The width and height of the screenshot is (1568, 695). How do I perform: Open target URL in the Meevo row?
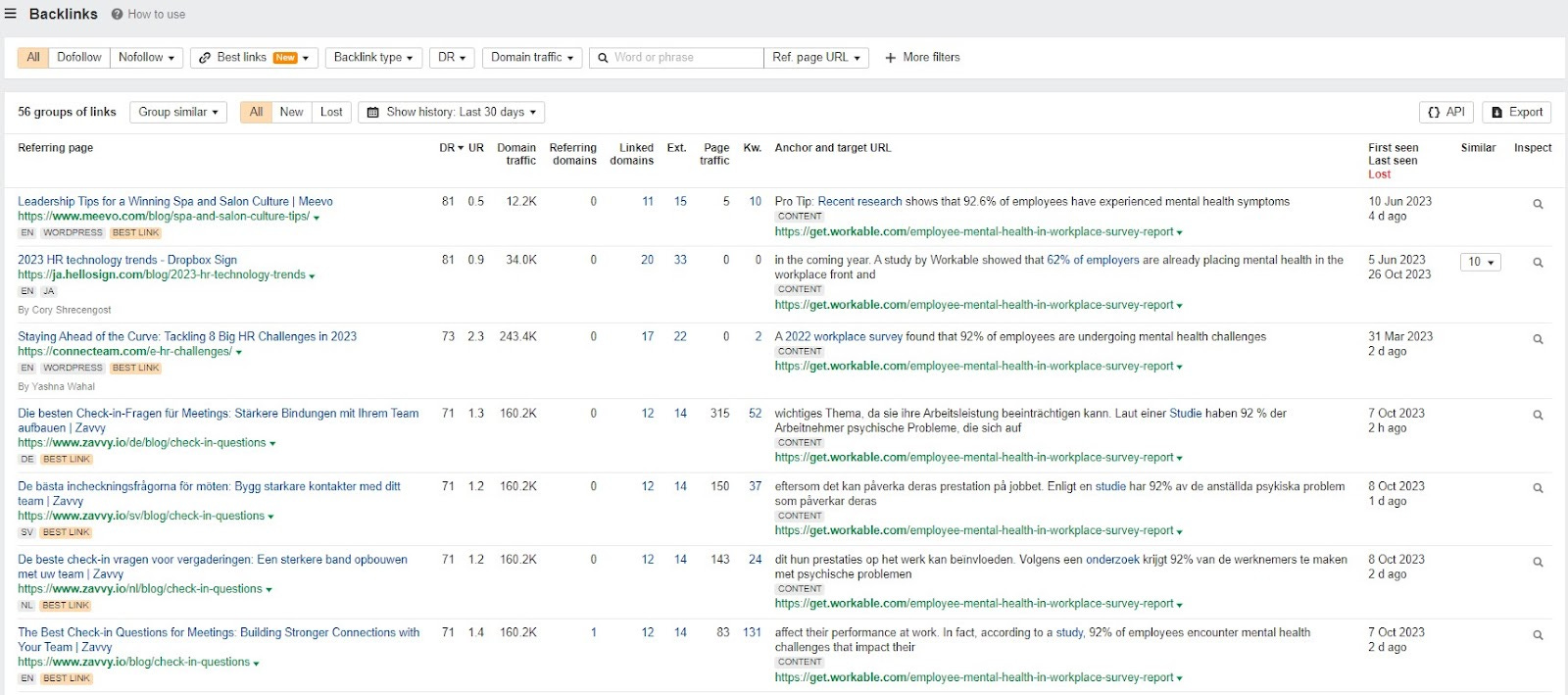(974, 232)
